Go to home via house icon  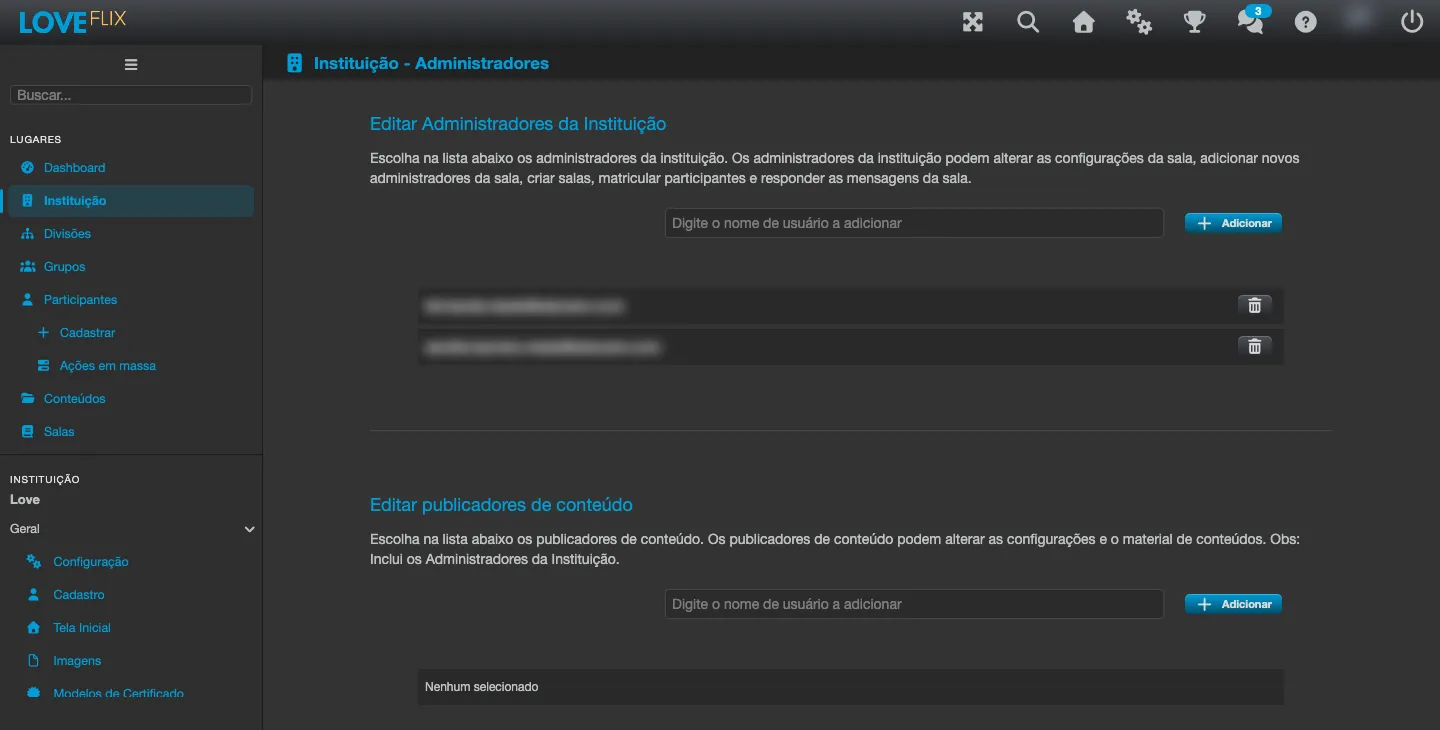(x=1083, y=22)
